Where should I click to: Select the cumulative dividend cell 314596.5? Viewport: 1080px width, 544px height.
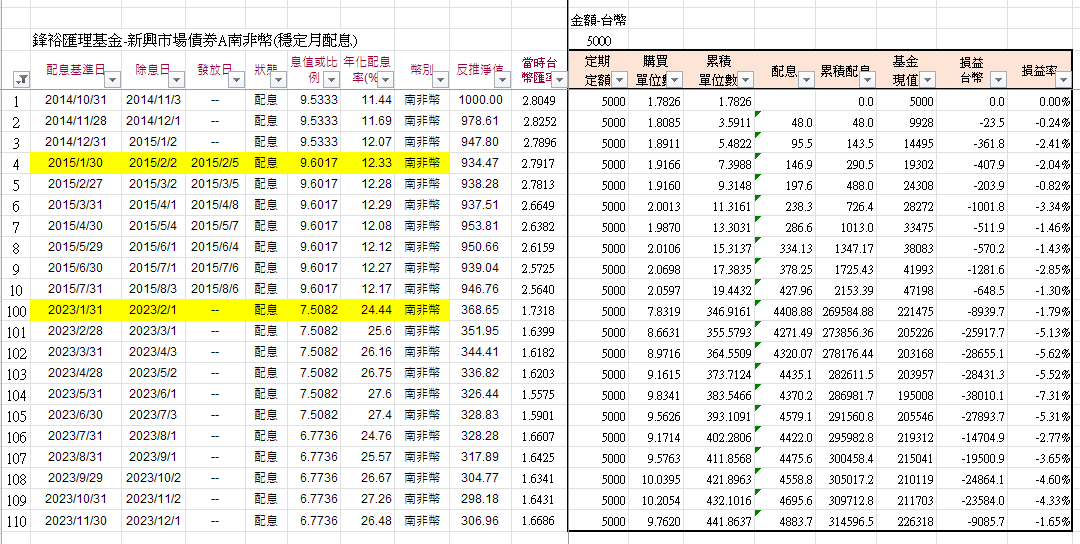845,521
